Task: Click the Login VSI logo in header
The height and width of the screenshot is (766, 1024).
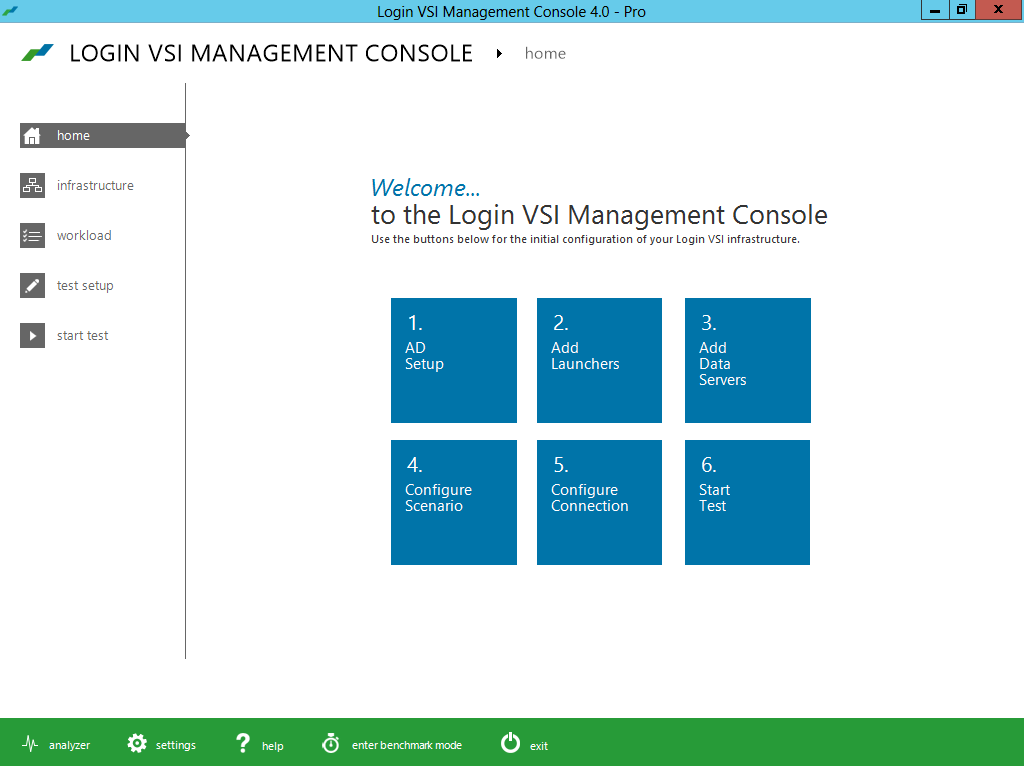Action: [x=37, y=54]
